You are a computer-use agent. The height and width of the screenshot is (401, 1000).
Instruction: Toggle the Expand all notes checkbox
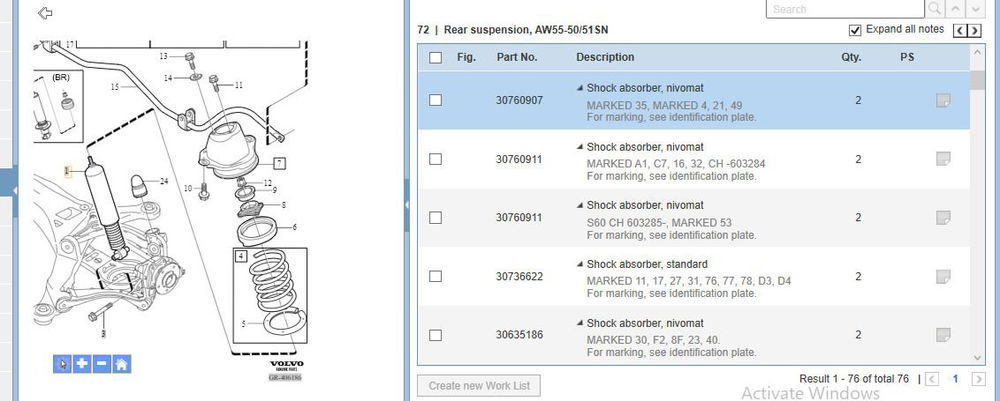point(855,30)
